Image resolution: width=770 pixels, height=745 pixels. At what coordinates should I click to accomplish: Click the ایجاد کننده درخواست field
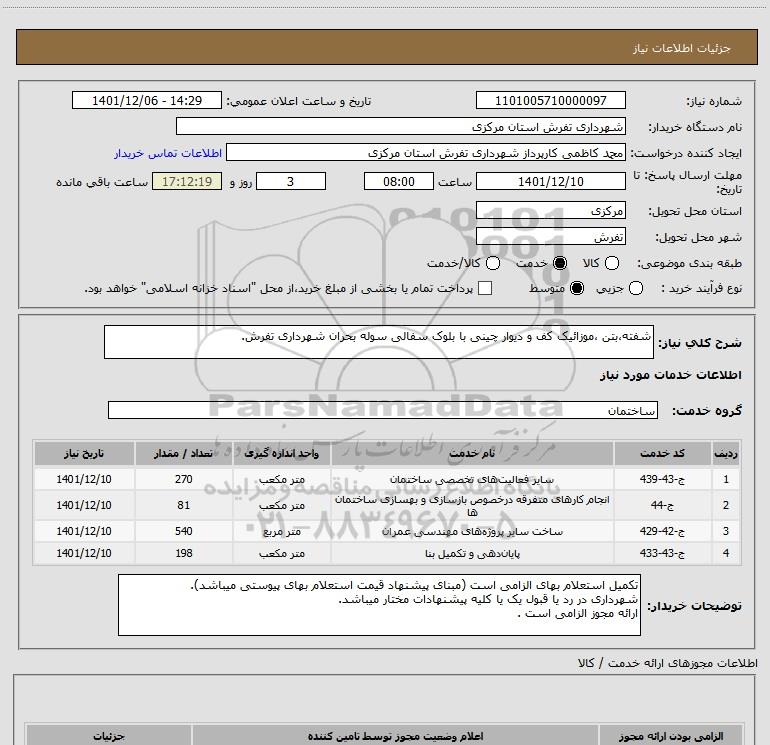(x=426, y=153)
